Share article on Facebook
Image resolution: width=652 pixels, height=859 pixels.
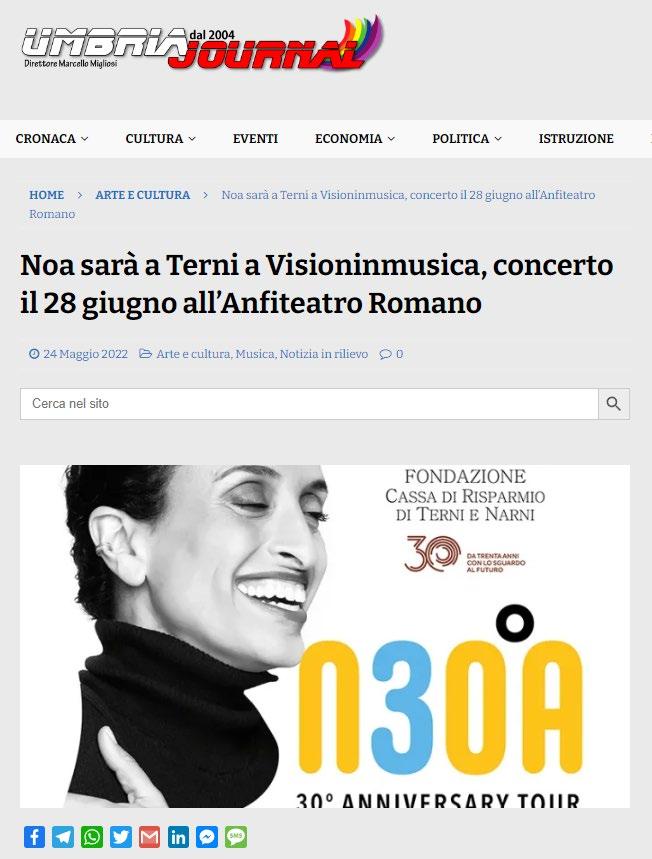coord(34,837)
